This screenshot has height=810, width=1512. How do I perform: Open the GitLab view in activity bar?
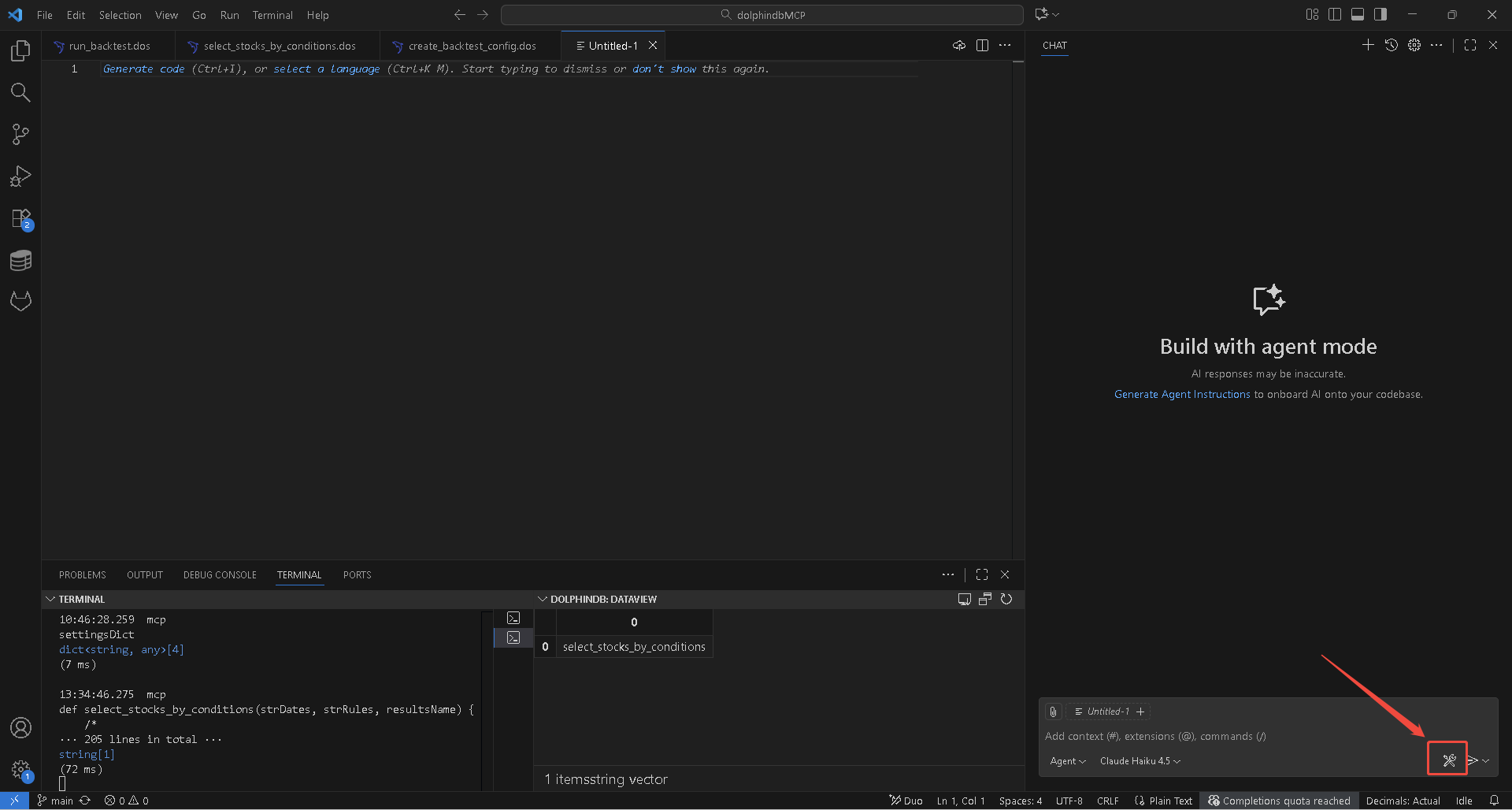pos(20,302)
